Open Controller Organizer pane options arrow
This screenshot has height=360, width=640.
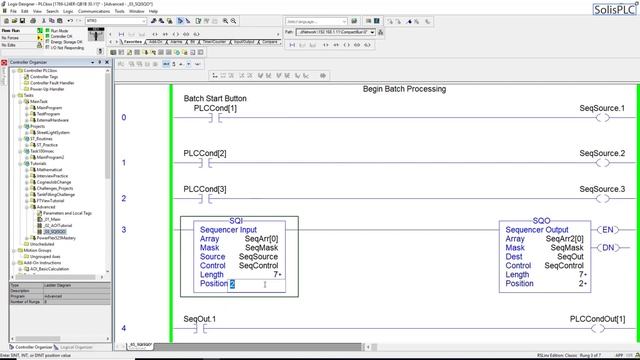click(x=93, y=62)
